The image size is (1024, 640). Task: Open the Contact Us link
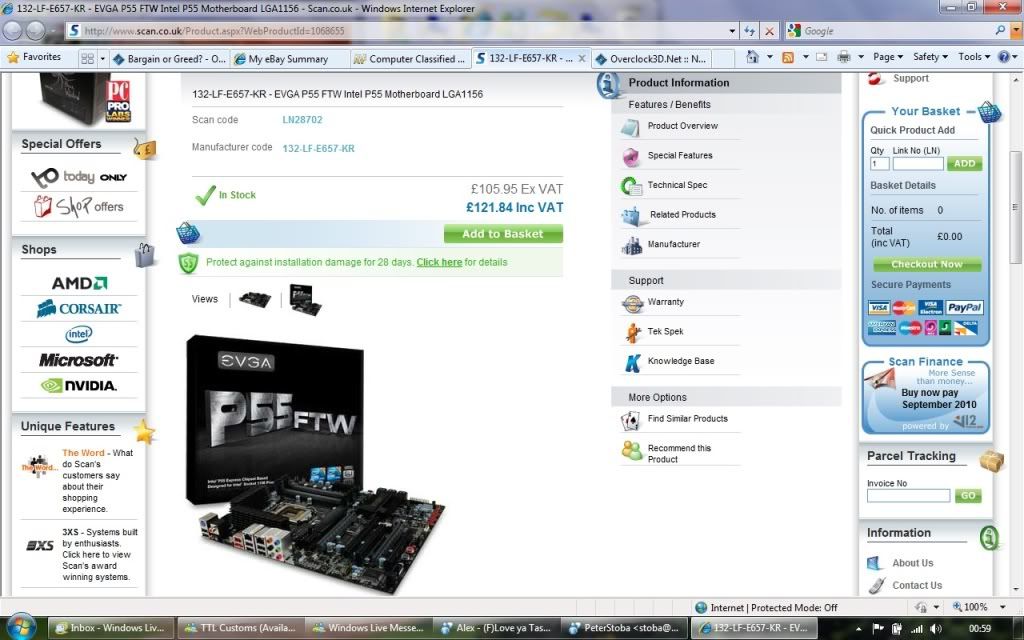point(917,585)
